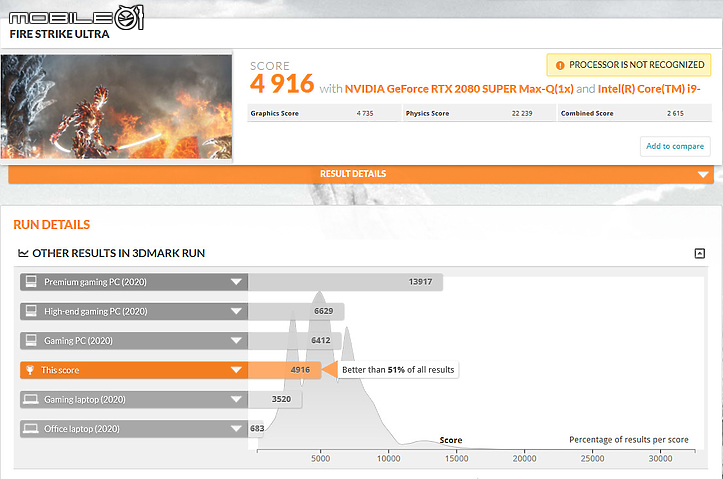Image resolution: width=723 pixels, height=479 pixels.
Task: Click the Gaming PC (2020) monitor icon
Action: tap(31, 340)
